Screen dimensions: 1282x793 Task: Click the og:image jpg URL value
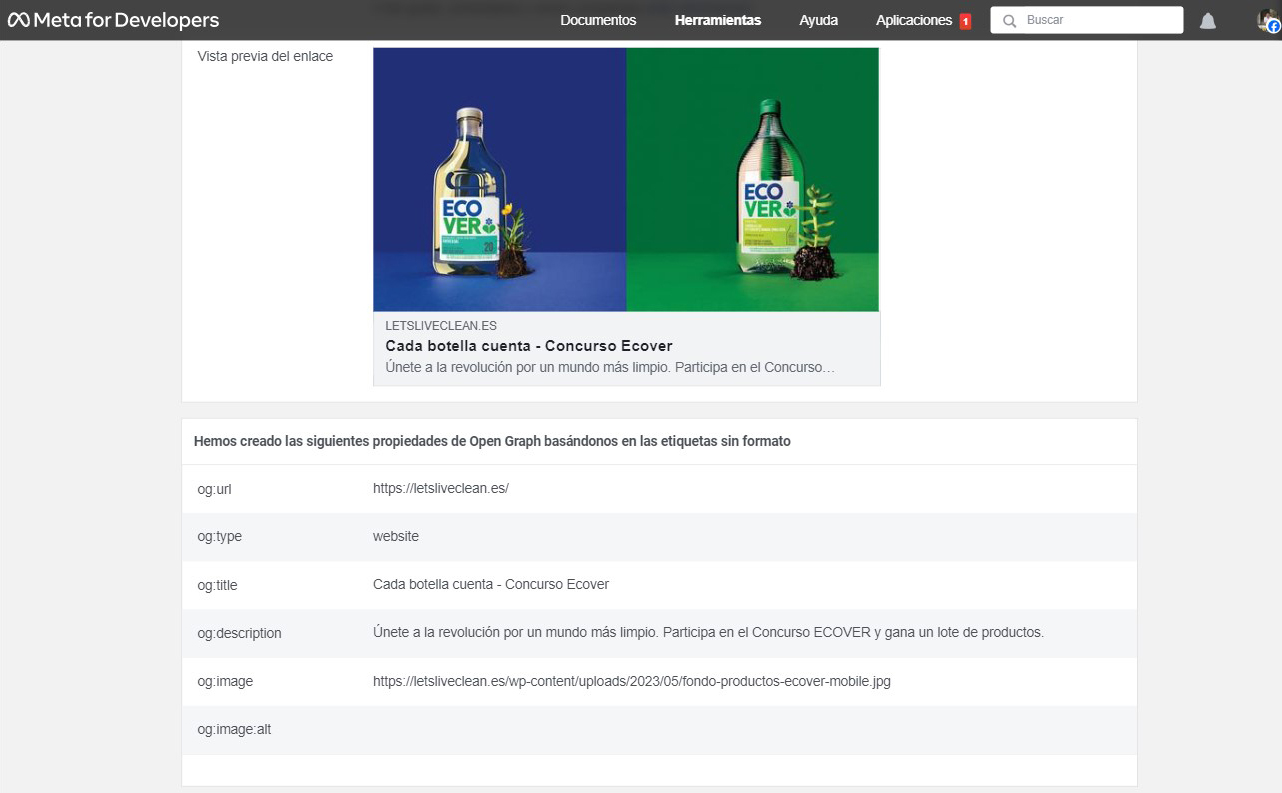pos(631,681)
